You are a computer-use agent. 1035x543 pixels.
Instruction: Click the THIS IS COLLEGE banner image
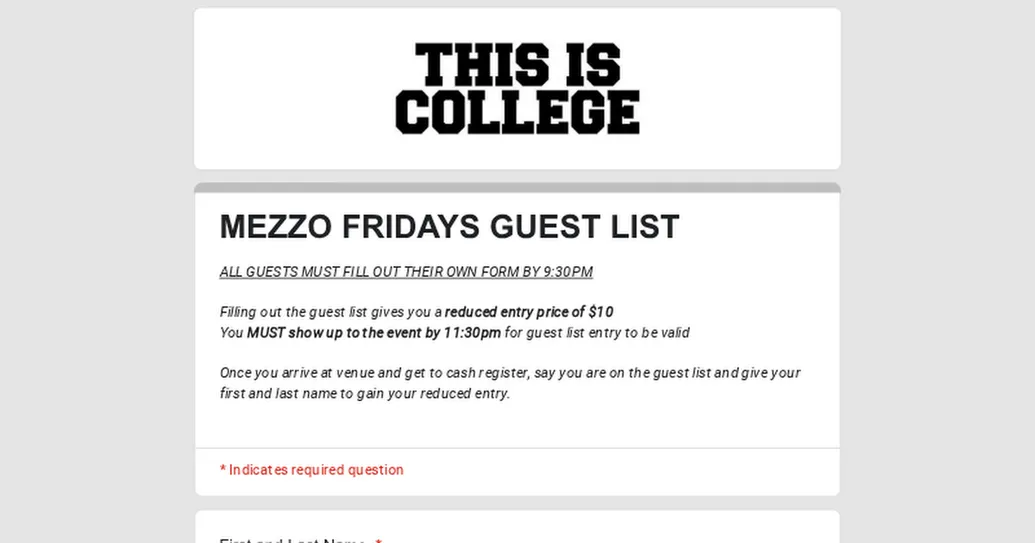pyautogui.click(x=517, y=88)
